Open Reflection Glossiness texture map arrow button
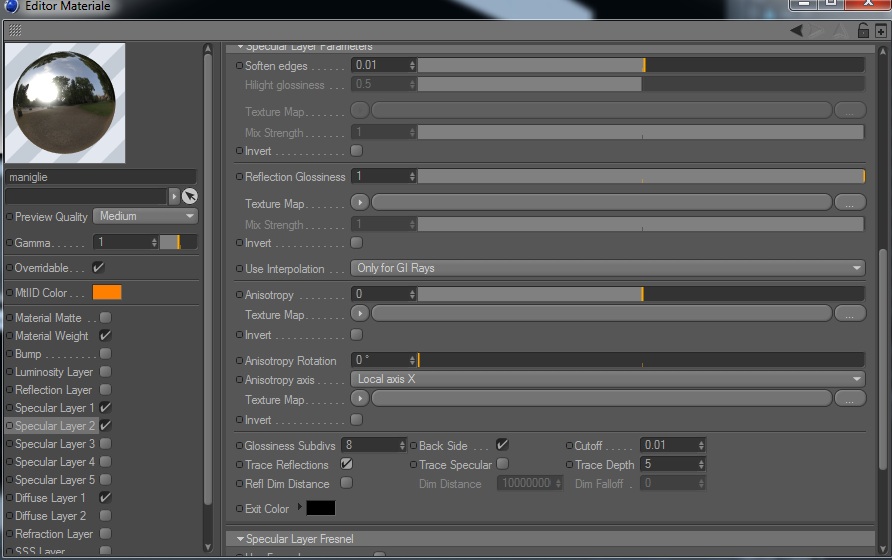The width and height of the screenshot is (892, 560). (360, 202)
